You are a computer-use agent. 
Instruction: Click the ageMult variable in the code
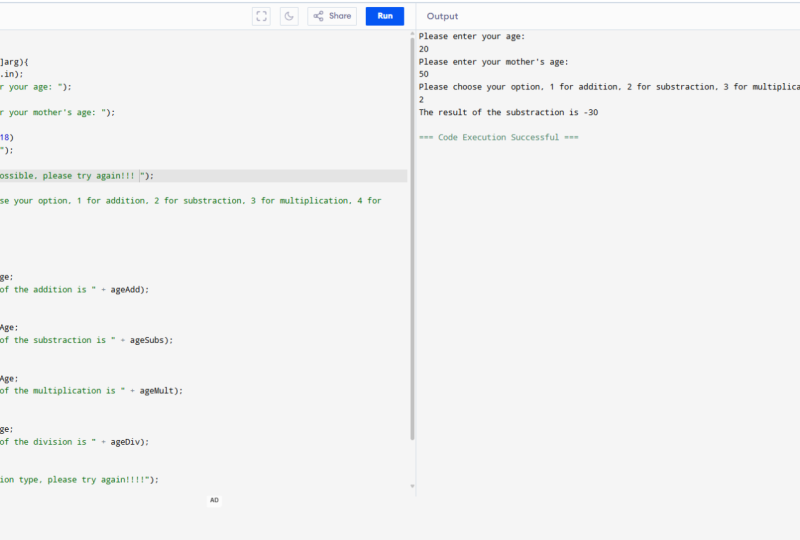[x=159, y=391]
